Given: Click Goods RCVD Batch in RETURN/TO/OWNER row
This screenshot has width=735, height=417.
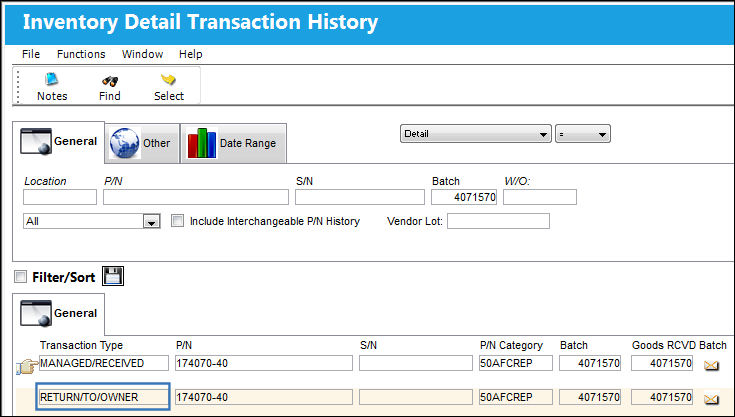Looking at the screenshot, I should (x=662, y=397).
